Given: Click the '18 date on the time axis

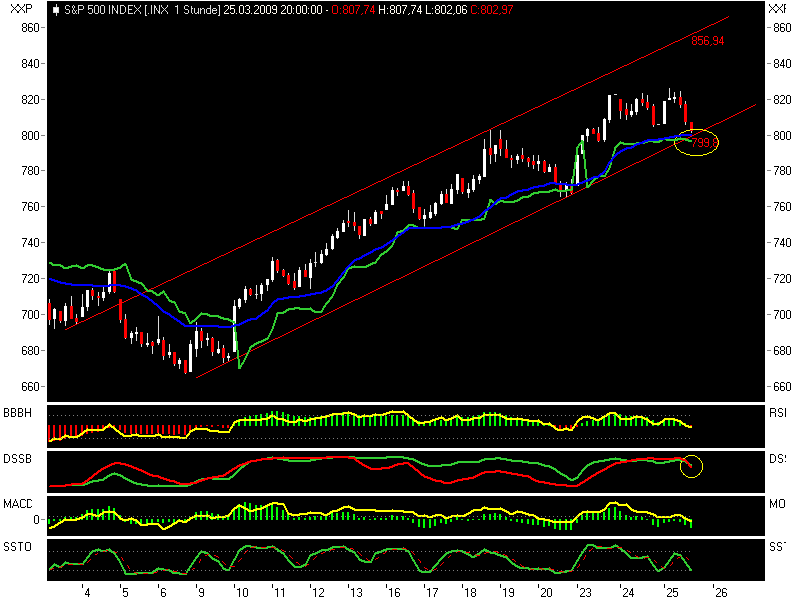Looking at the screenshot, I should pos(469,592).
